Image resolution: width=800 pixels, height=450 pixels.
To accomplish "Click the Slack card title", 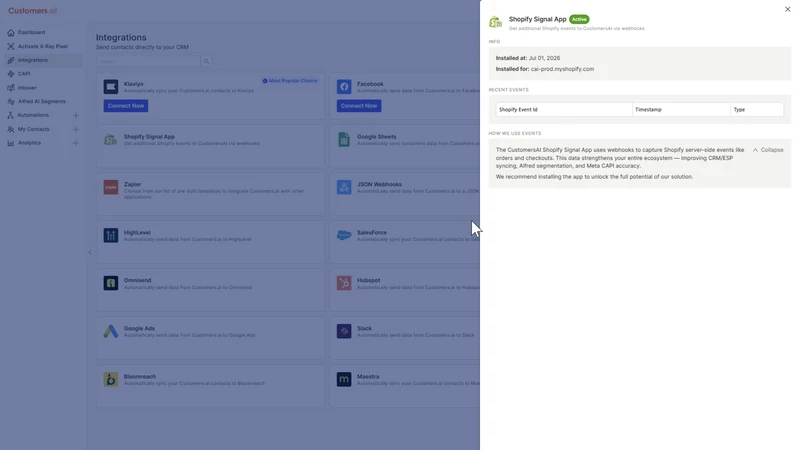I will click(364, 328).
